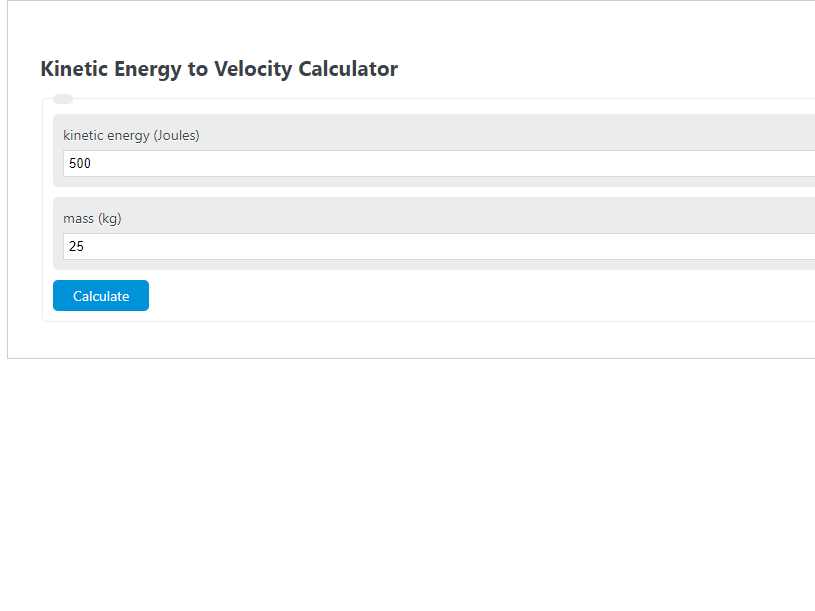
Task: Select the value 25 in the mass field
Action: tap(76, 246)
